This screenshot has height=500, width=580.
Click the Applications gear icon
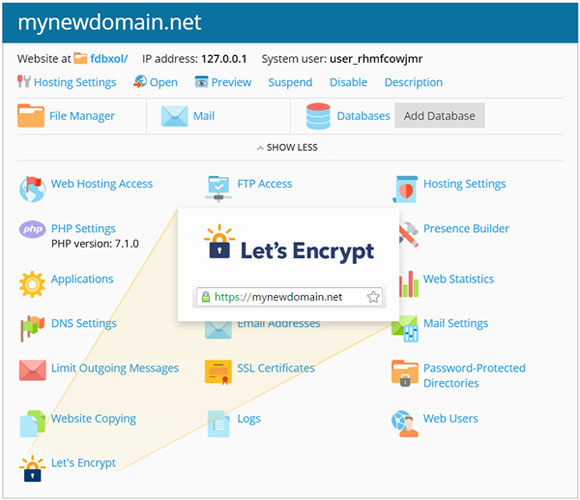(x=32, y=284)
